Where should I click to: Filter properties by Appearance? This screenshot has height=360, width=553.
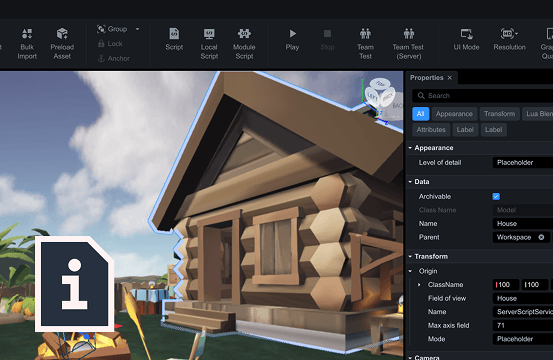point(454,114)
